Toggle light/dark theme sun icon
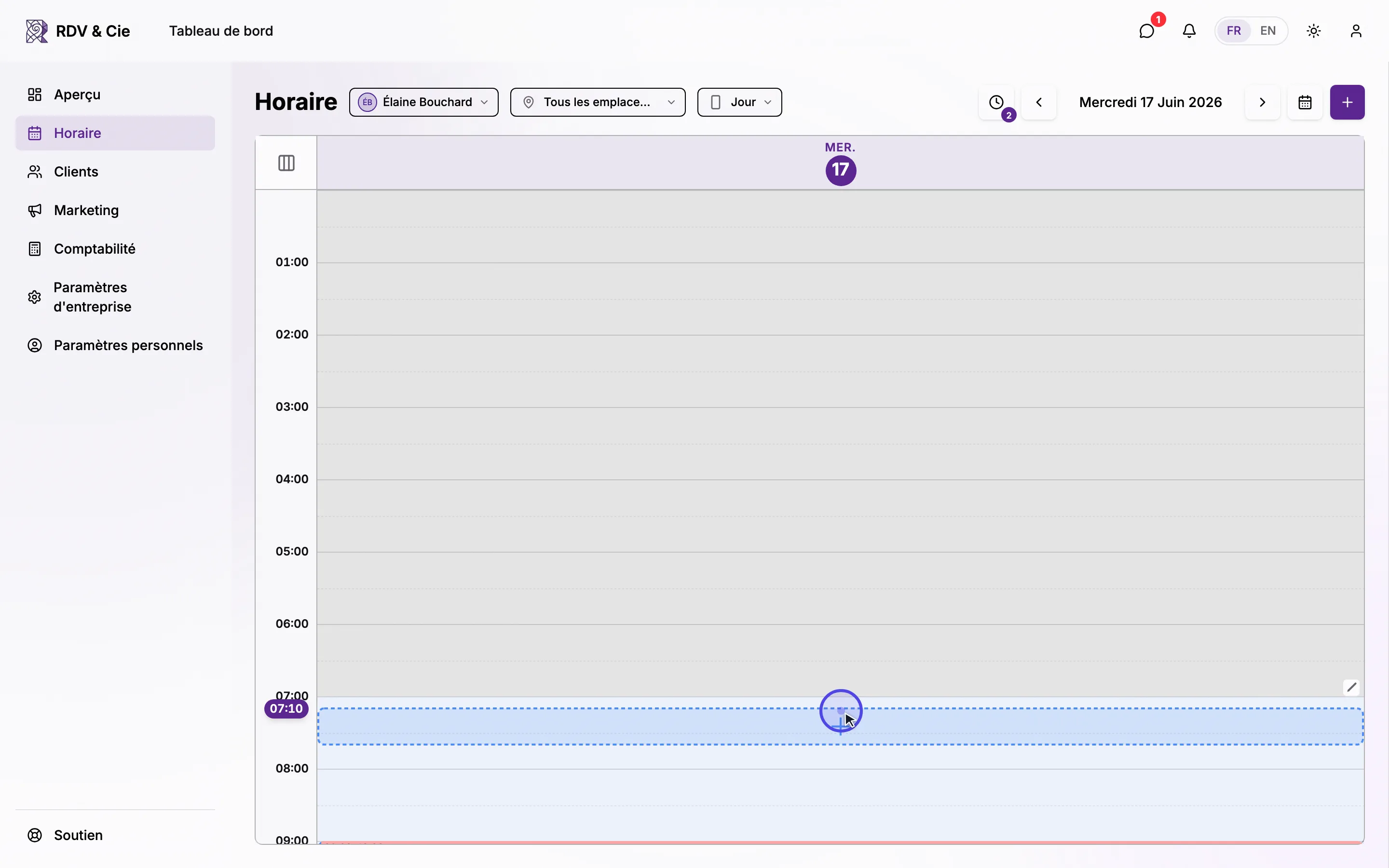The image size is (1389, 868). [x=1314, y=31]
